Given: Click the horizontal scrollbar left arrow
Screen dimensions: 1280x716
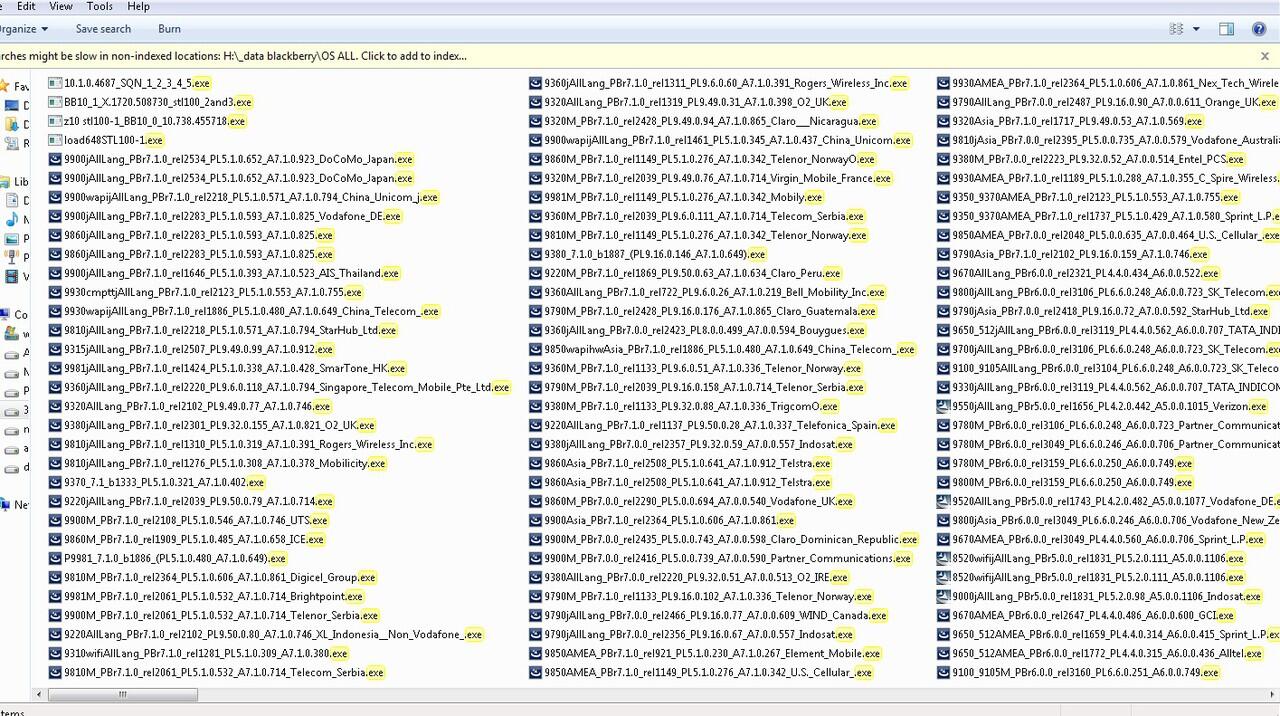Looking at the screenshot, I should point(39,695).
